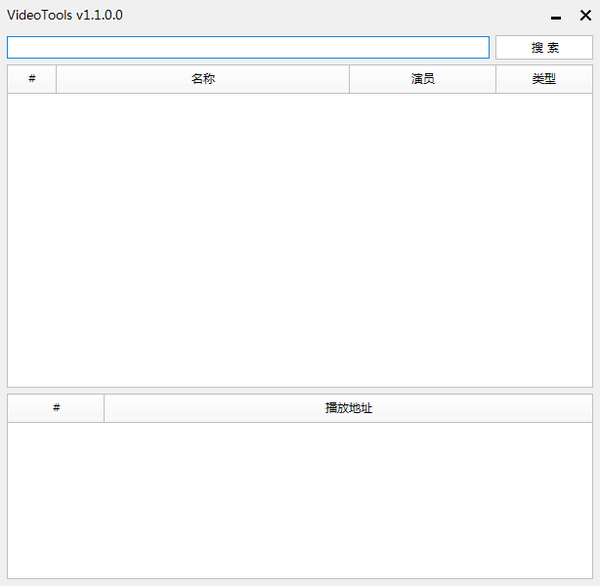The image size is (600, 586).
Task: Minimize the VideoTools window
Action: (x=556, y=16)
